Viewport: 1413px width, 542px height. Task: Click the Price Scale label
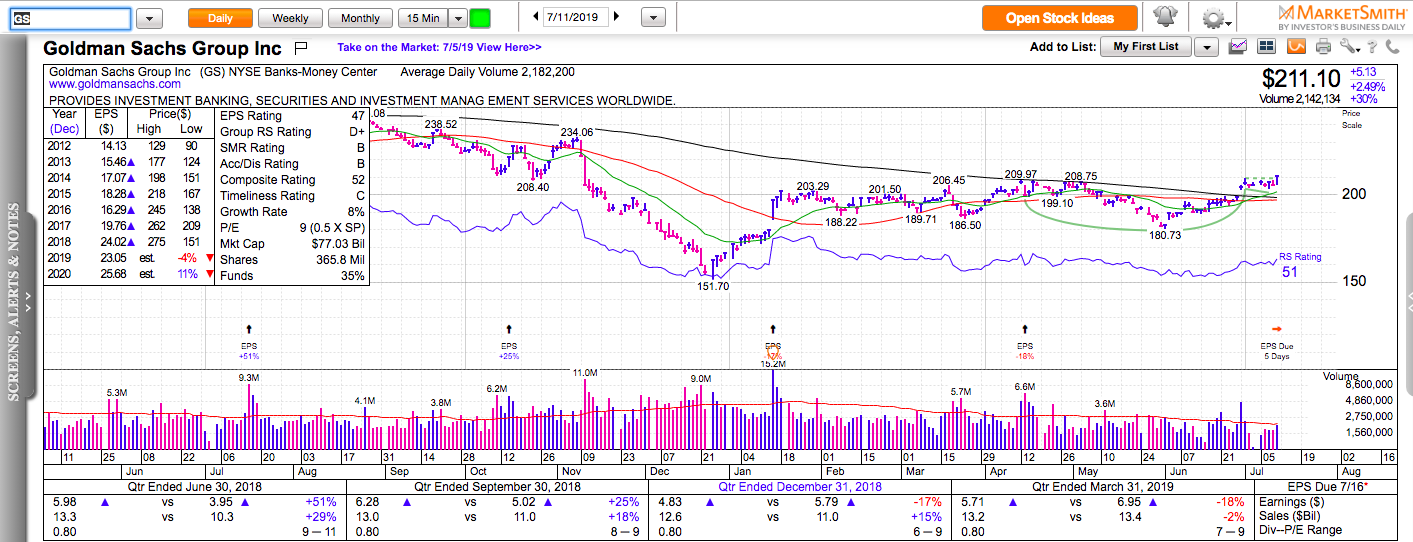click(x=1351, y=119)
